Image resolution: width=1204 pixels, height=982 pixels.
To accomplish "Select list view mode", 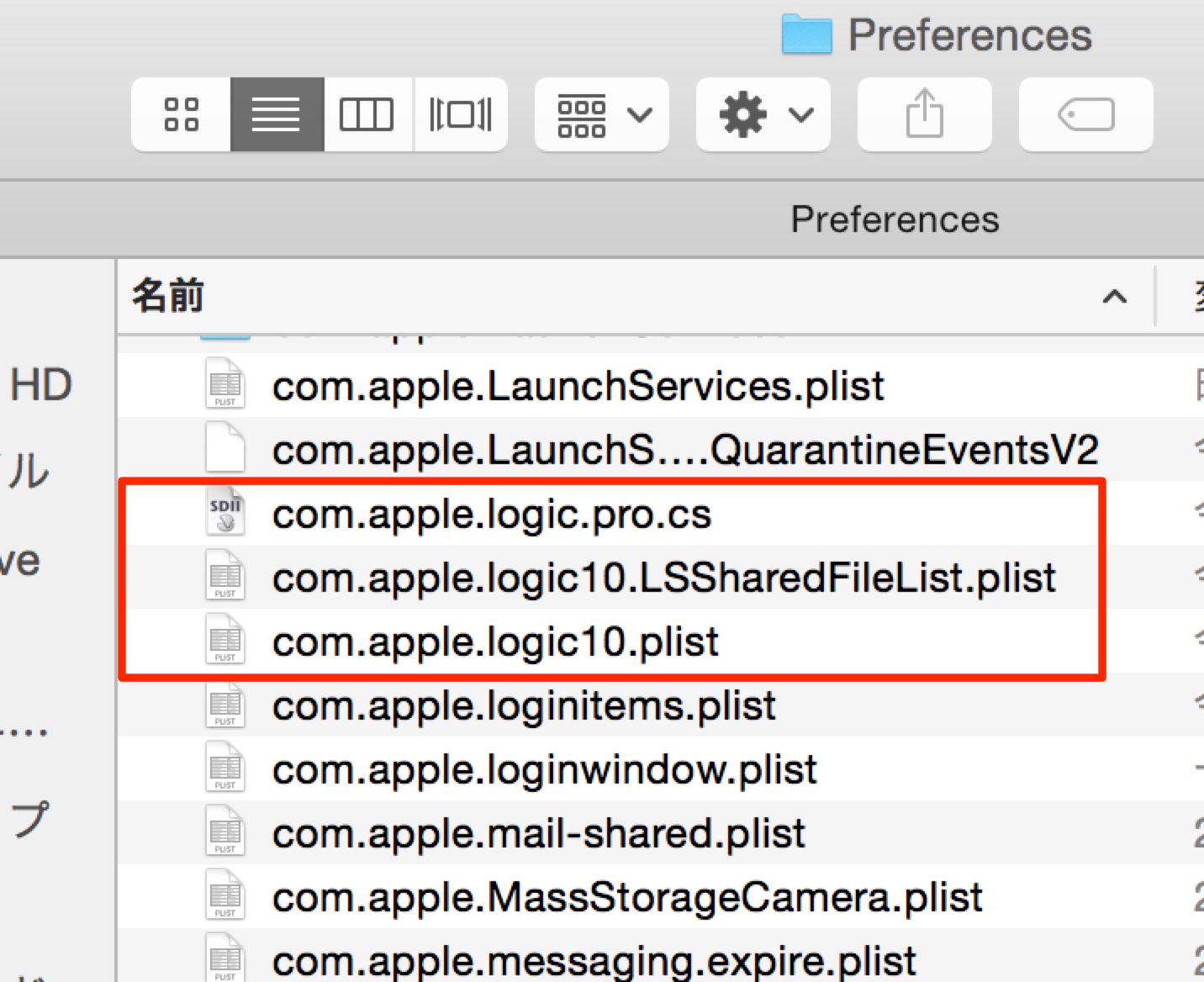I will pos(277,114).
